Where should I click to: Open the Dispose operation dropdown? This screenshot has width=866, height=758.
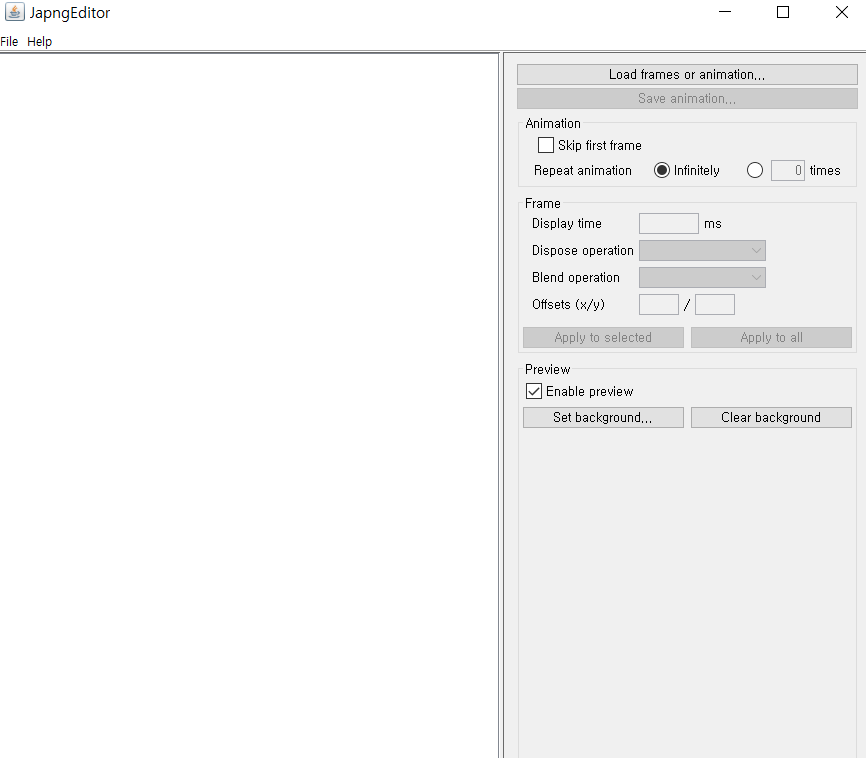click(702, 250)
